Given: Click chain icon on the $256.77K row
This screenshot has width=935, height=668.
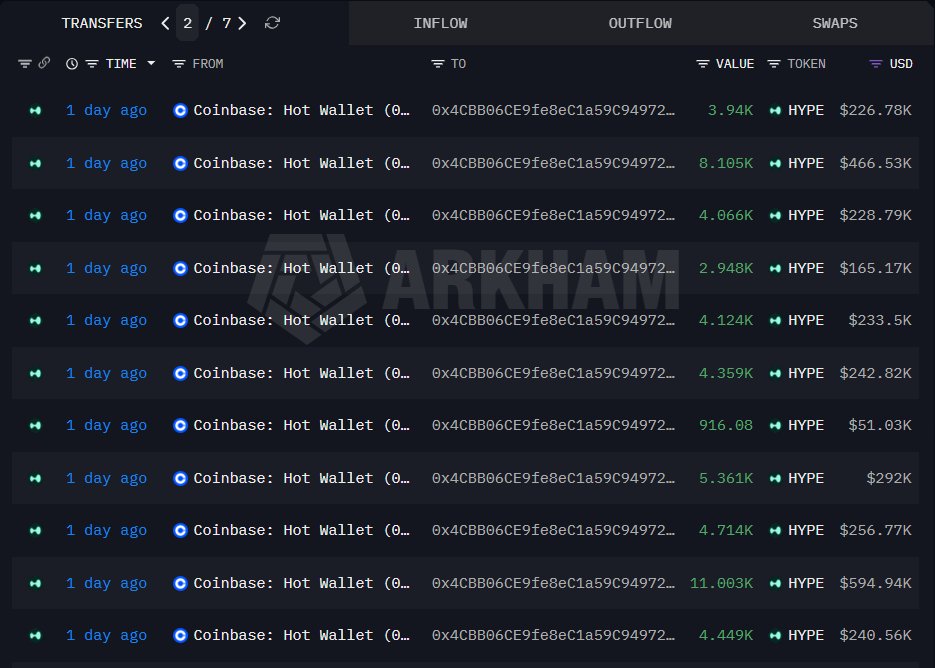Looking at the screenshot, I should point(35,530).
